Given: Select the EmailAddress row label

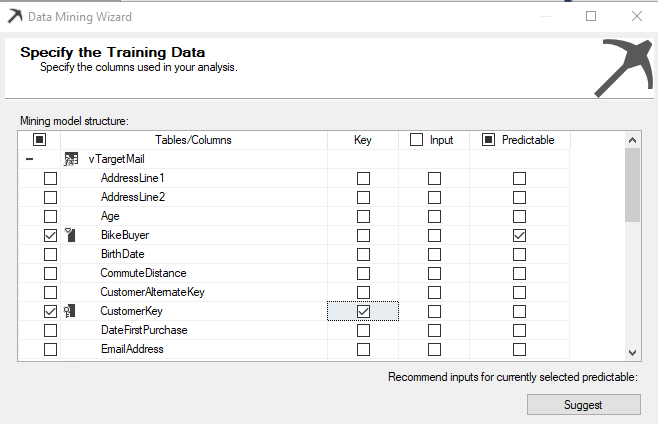Looking at the screenshot, I should tap(132, 349).
